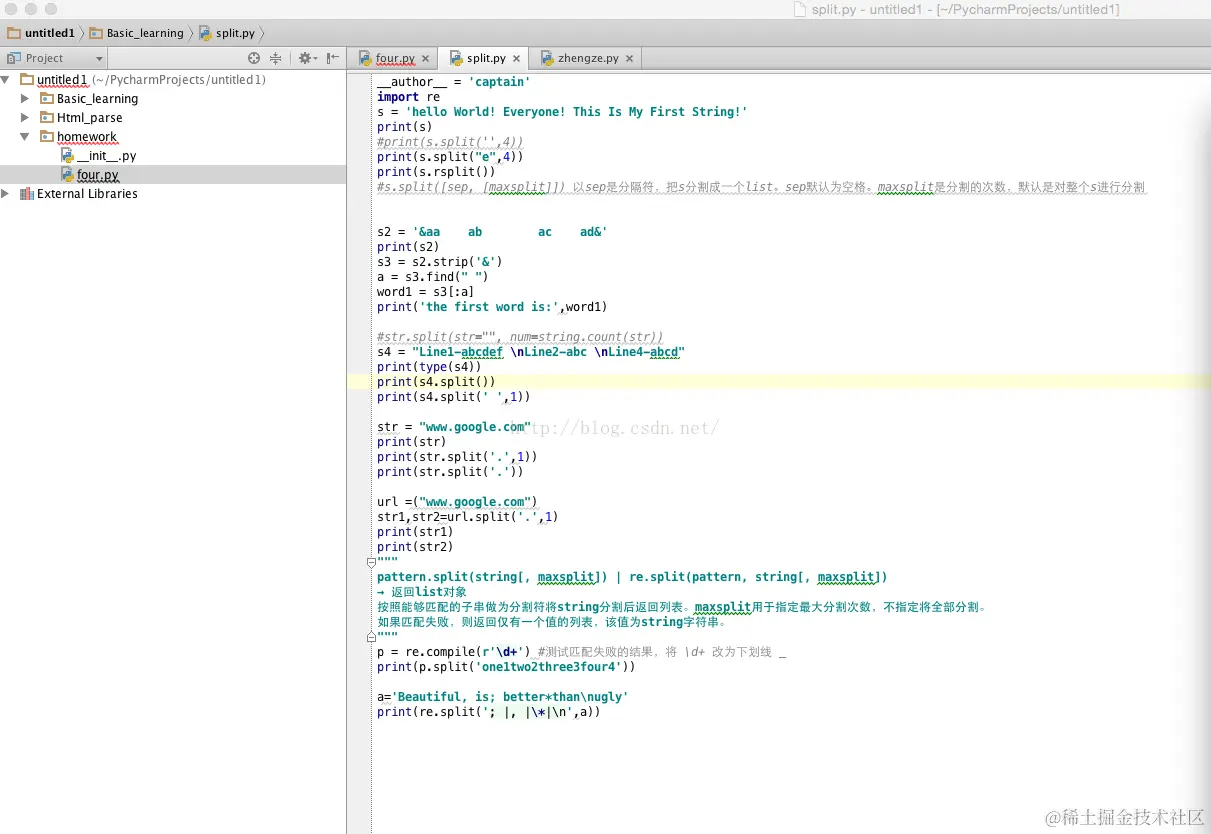Click the homework folder icon
1211x834 pixels.
[47, 136]
